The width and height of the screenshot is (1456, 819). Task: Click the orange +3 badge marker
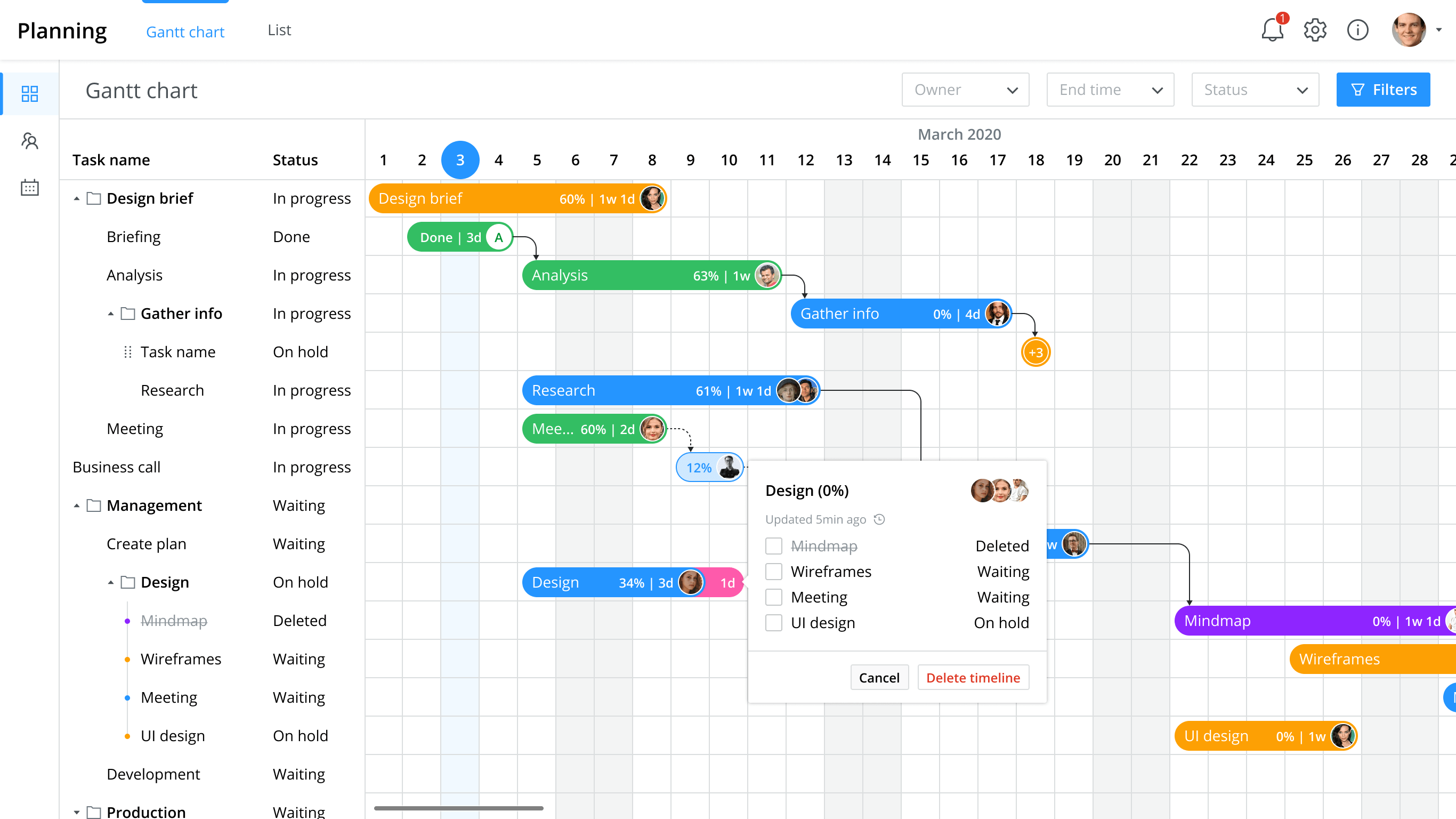pos(1036,352)
